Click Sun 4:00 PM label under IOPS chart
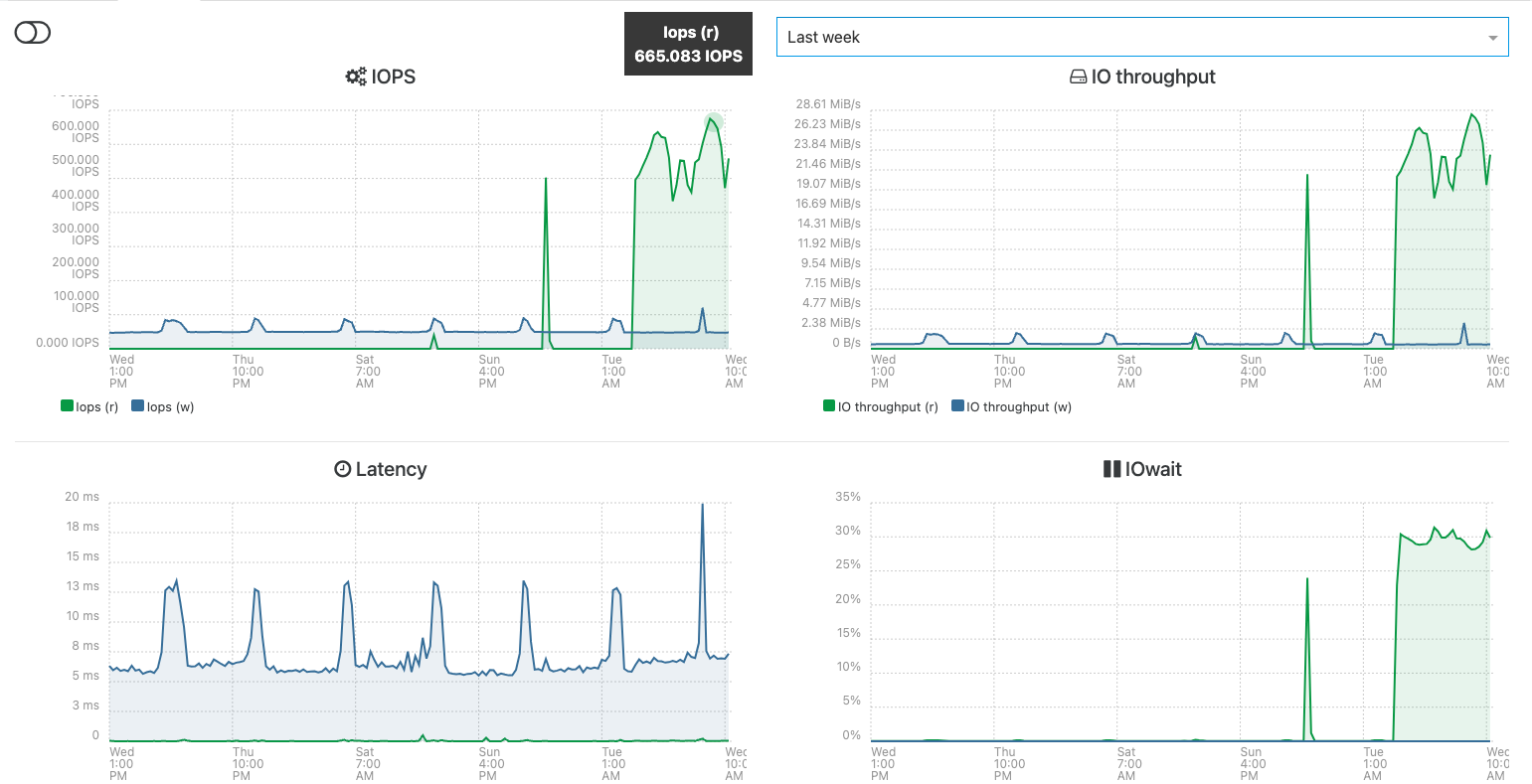 tap(491, 372)
